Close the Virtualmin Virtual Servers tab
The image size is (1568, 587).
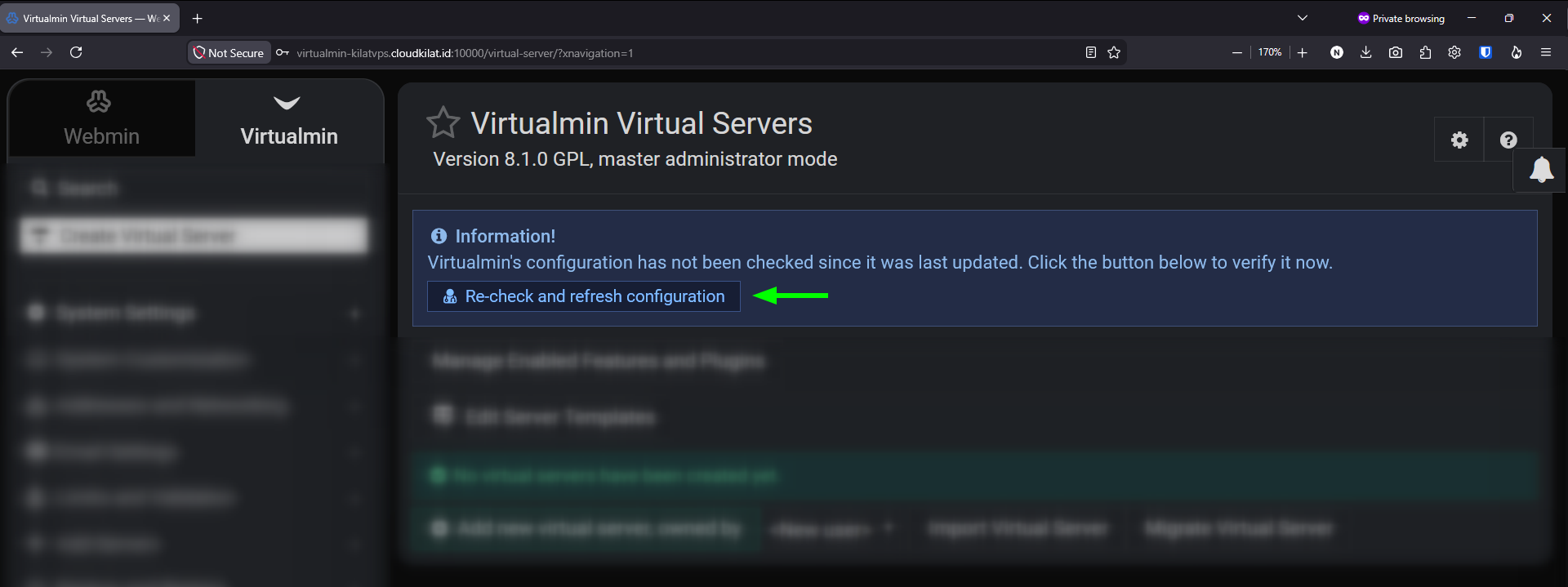(x=167, y=18)
